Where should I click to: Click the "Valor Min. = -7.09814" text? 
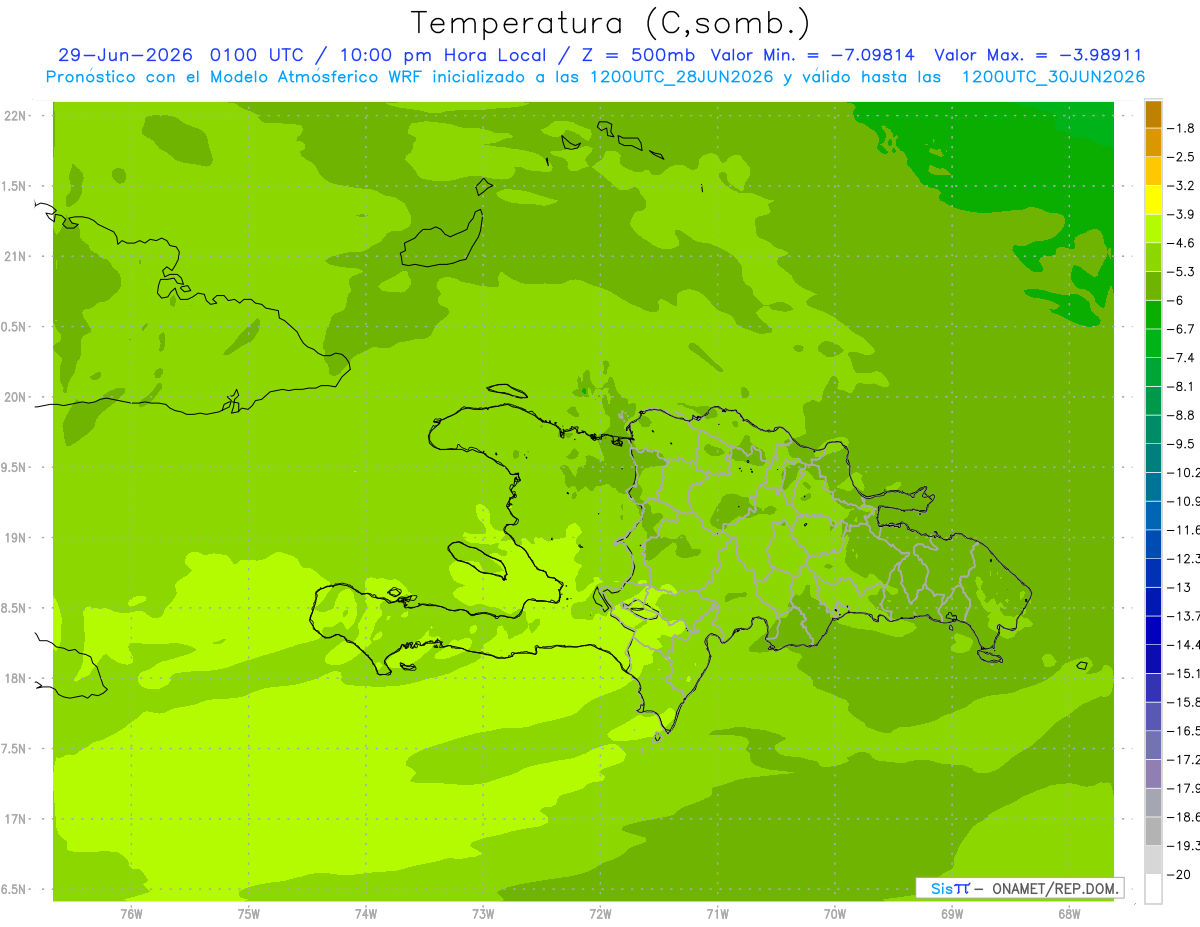[x=815, y=55]
